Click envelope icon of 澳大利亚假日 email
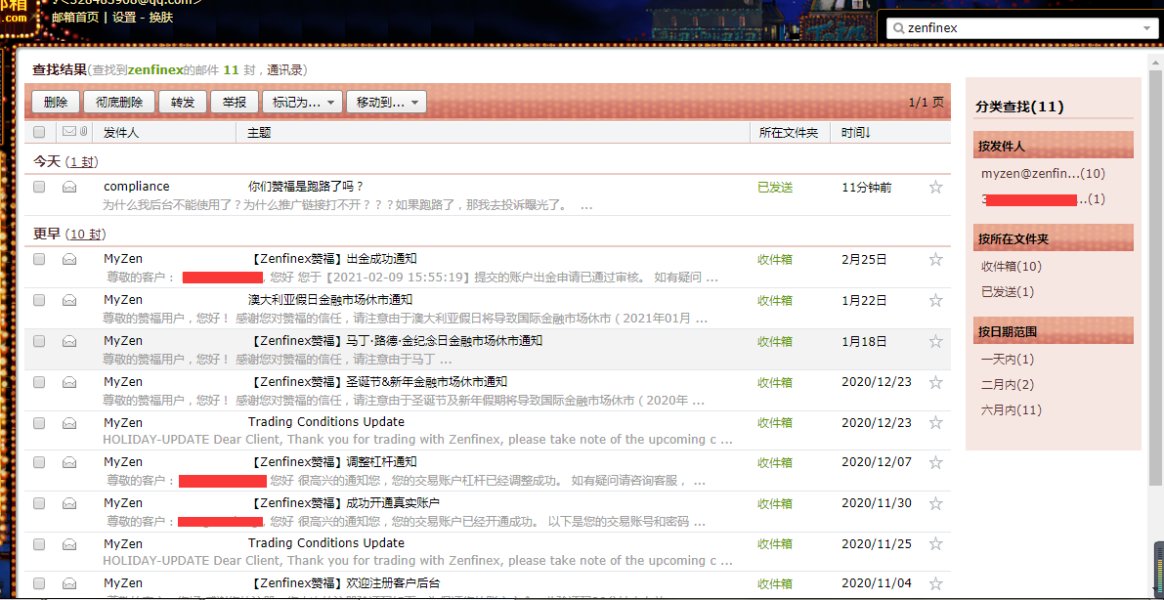Screen dimensions: 1164x600 click(69, 301)
